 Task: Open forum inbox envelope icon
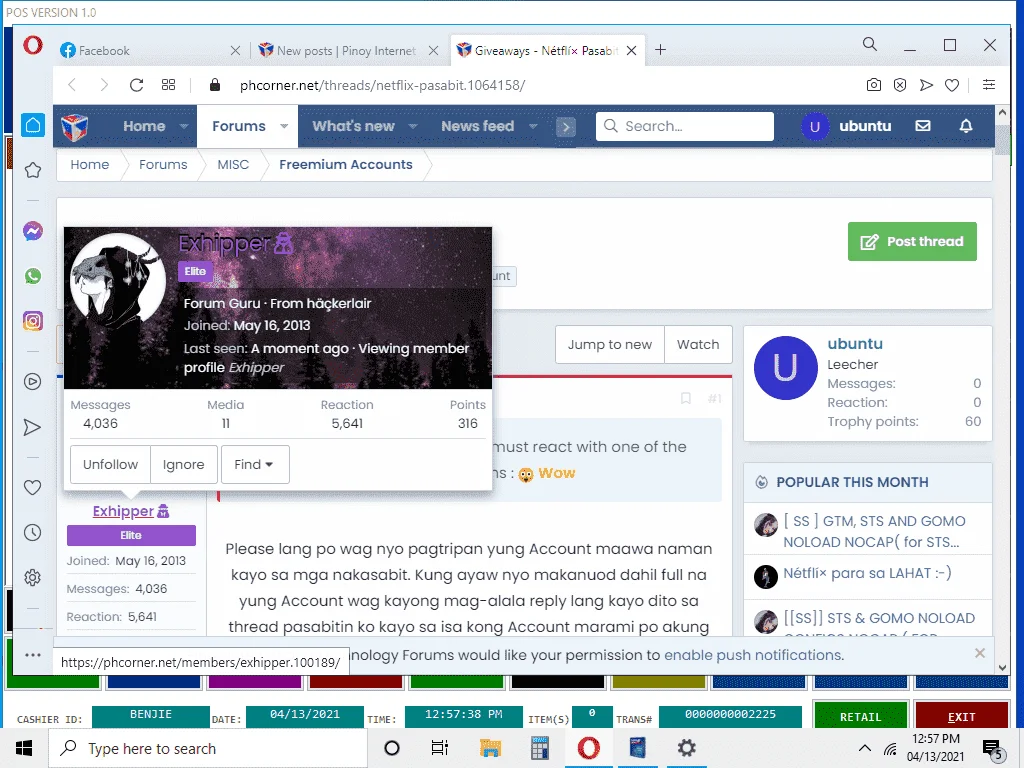pyautogui.click(x=923, y=125)
